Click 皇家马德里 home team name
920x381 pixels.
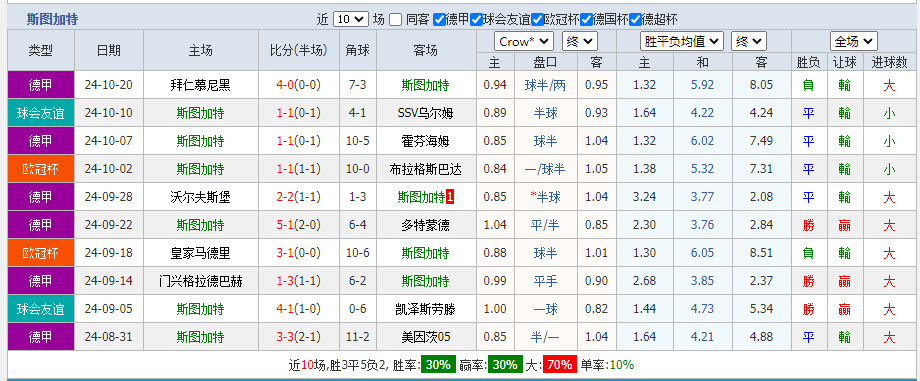[x=201, y=253]
